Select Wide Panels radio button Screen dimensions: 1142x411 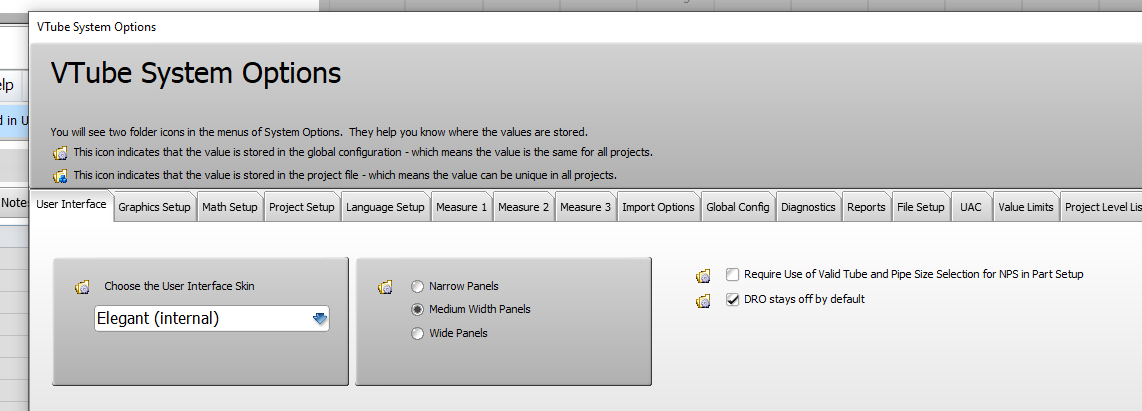click(x=417, y=334)
